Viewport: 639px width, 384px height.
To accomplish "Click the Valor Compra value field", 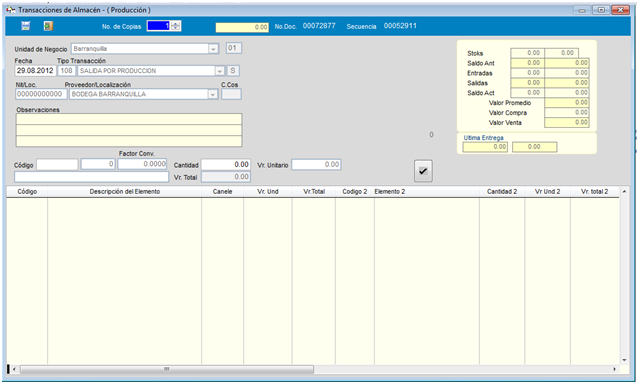I will point(567,113).
